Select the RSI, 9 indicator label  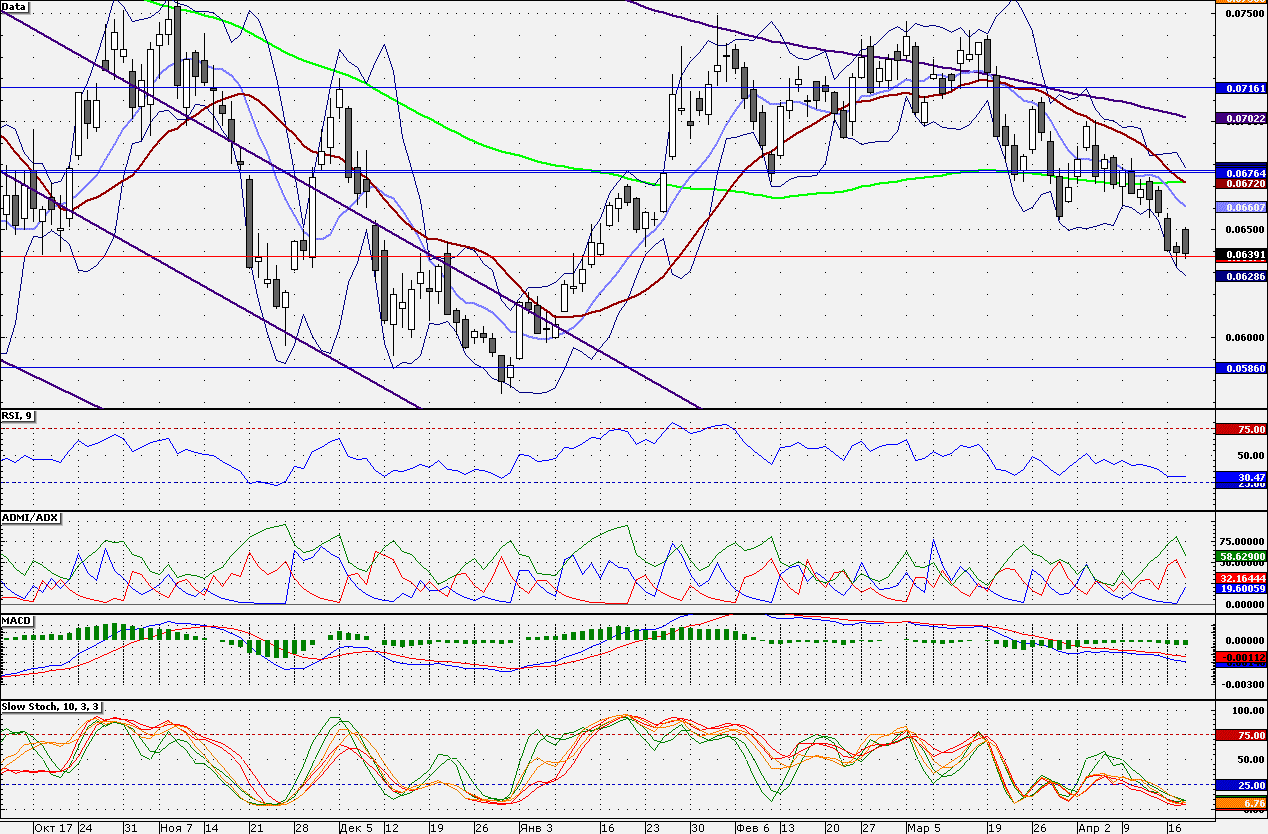tap(17, 416)
